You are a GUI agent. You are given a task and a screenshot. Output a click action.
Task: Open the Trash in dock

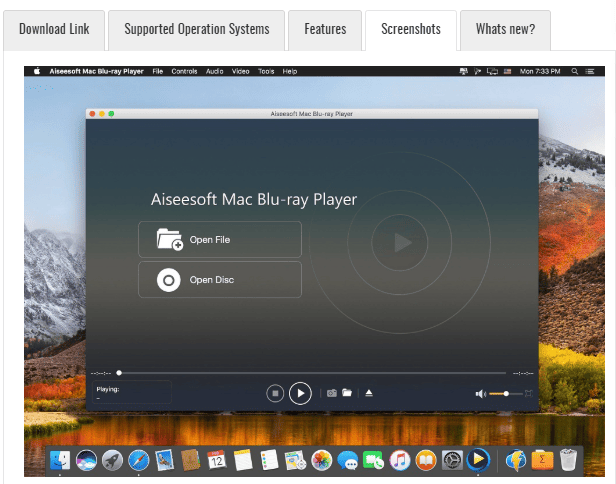pyautogui.click(x=568, y=460)
